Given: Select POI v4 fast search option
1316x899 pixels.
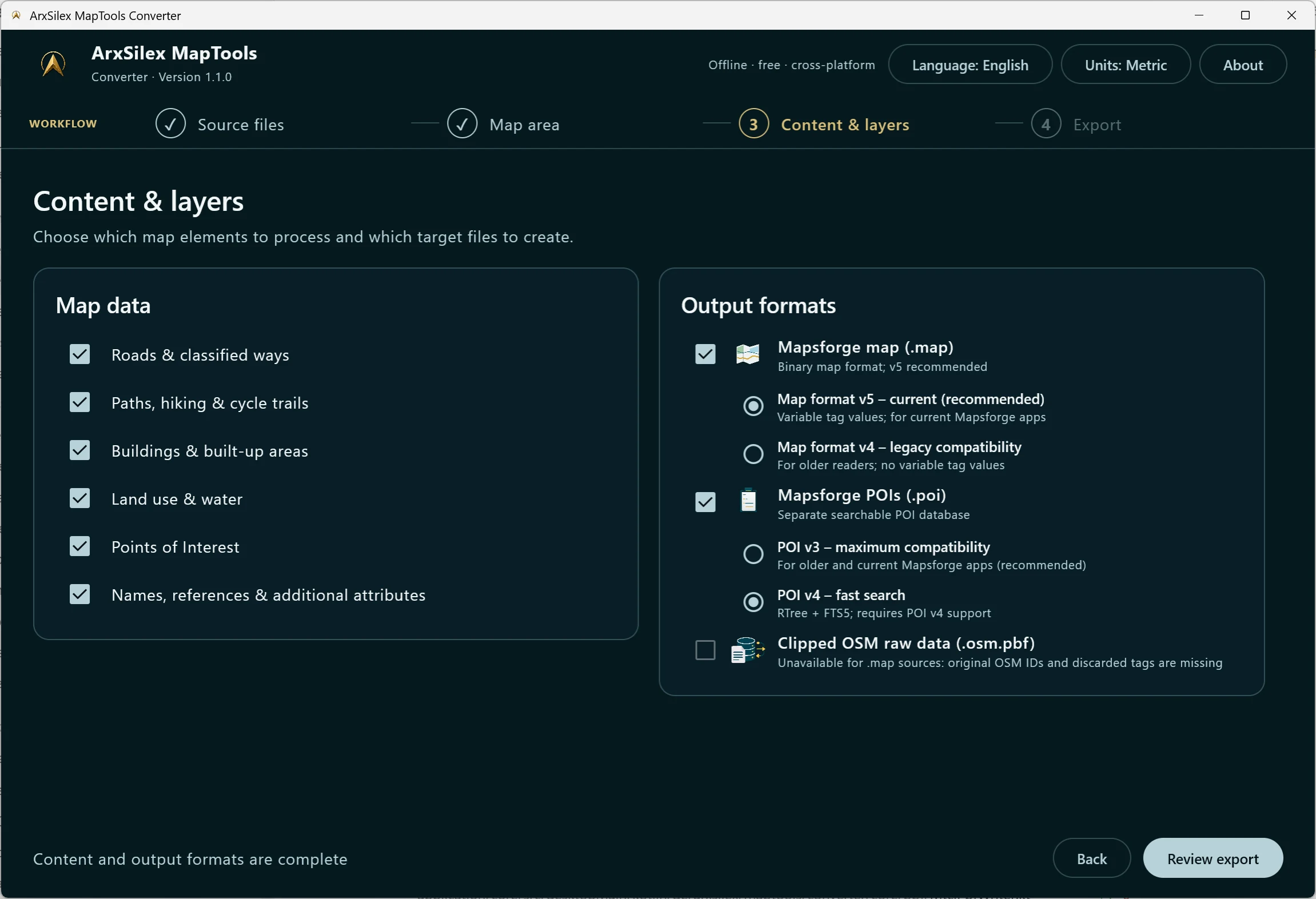Looking at the screenshot, I should coord(753,602).
